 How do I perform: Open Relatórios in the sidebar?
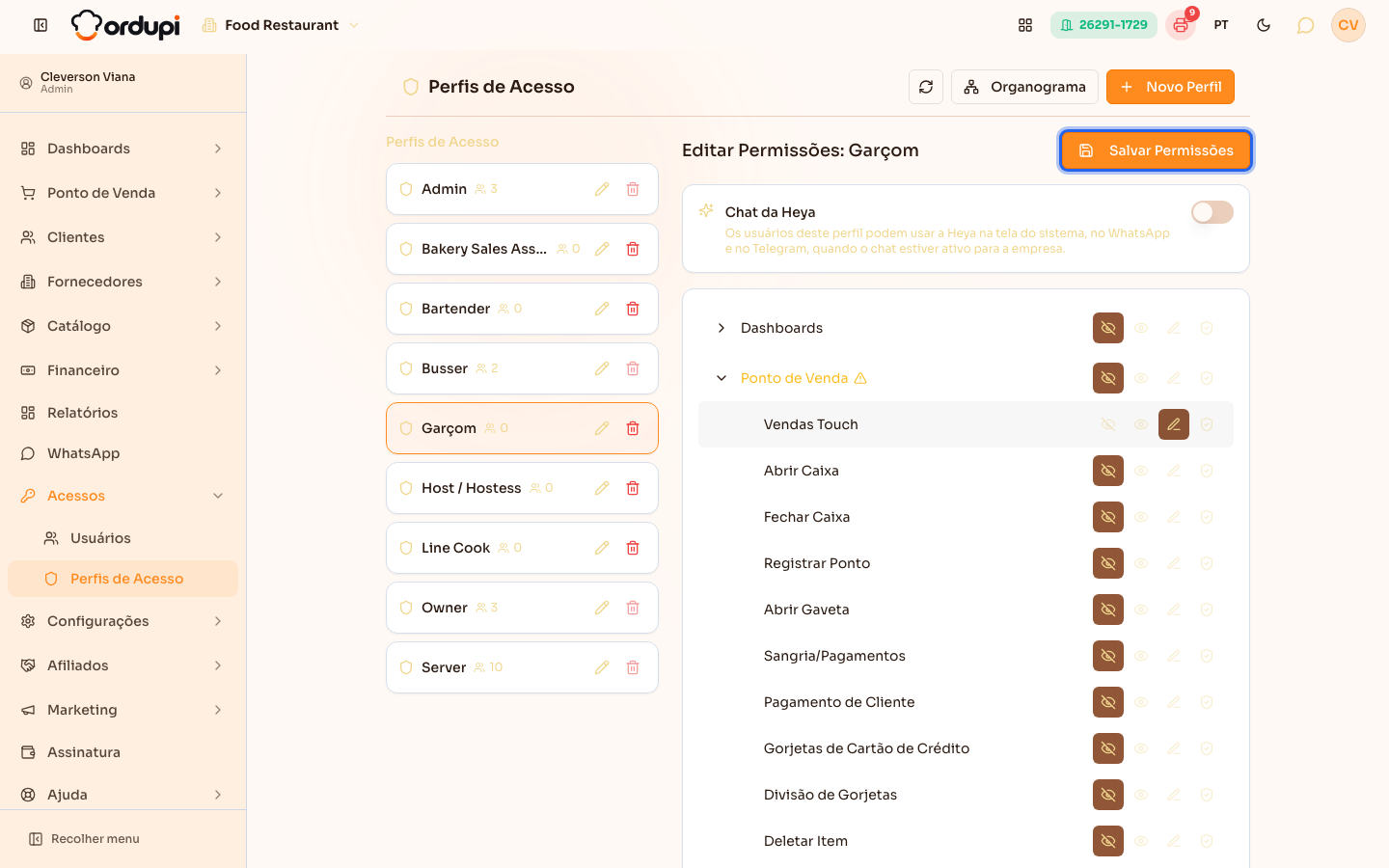coord(123,413)
